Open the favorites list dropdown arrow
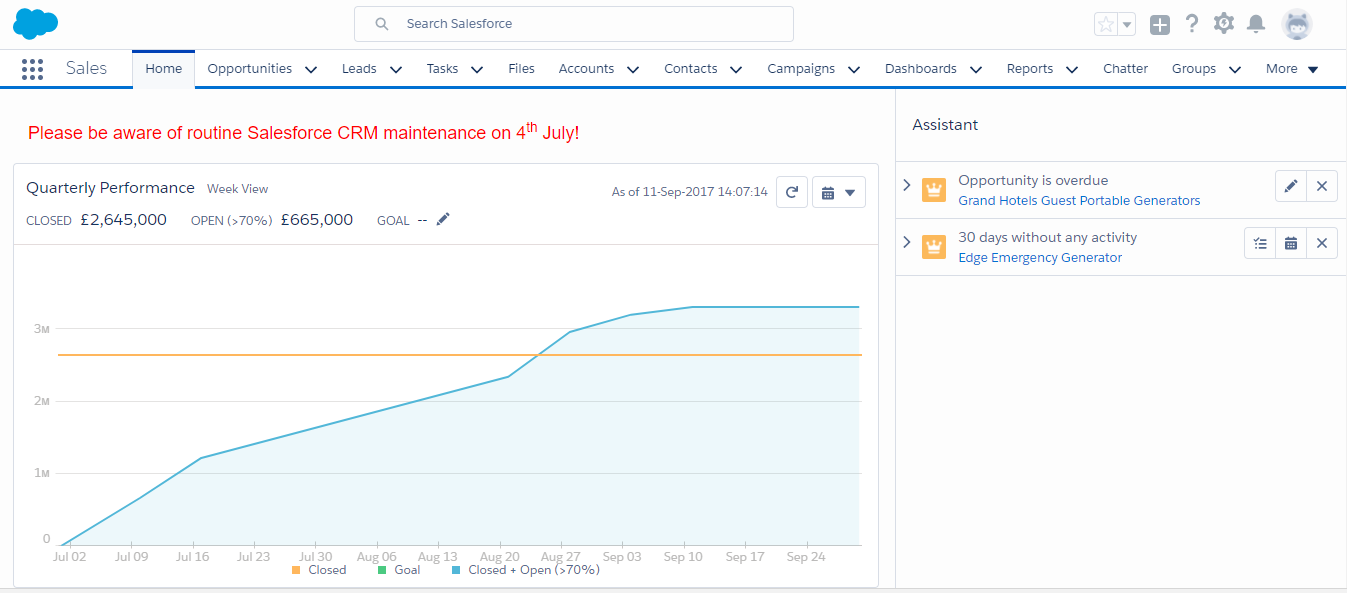This screenshot has height=593, width=1347. click(x=1127, y=24)
